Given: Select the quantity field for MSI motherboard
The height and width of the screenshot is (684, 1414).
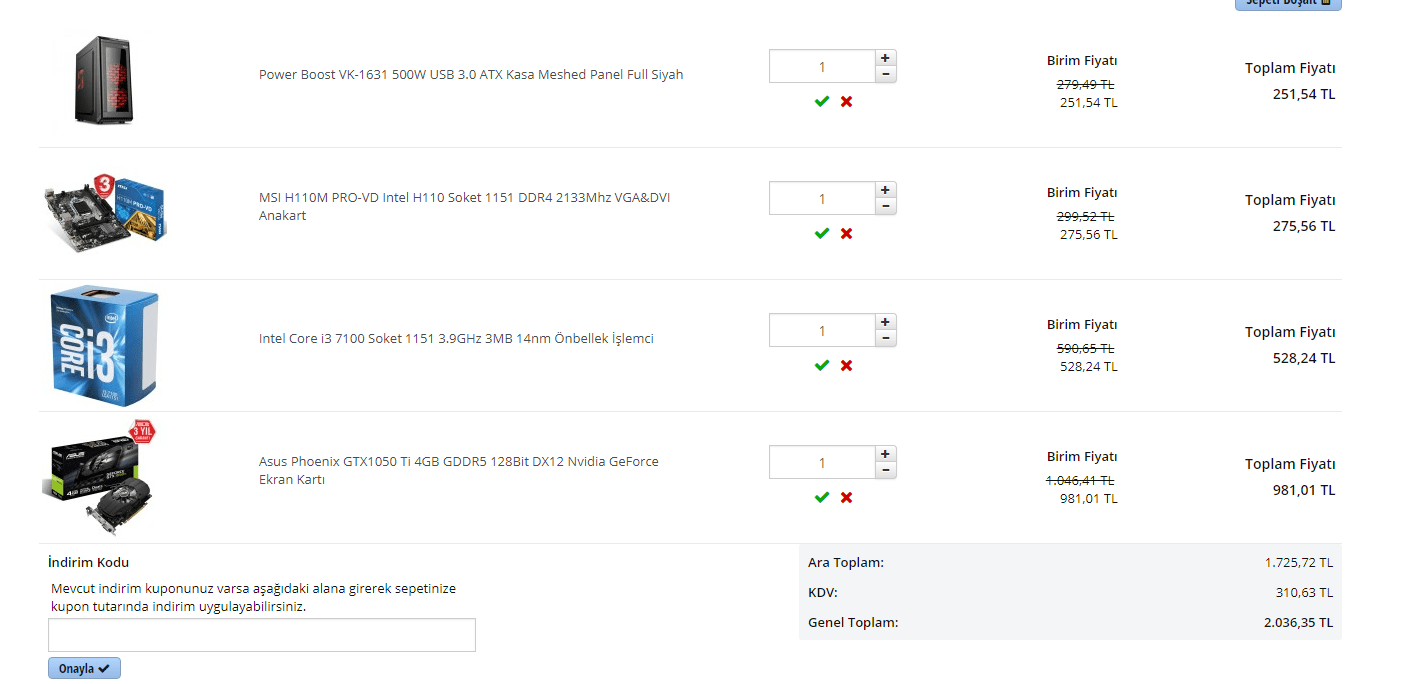Looking at the screenshot, I should pyautogui.click(x=822, y=198).
